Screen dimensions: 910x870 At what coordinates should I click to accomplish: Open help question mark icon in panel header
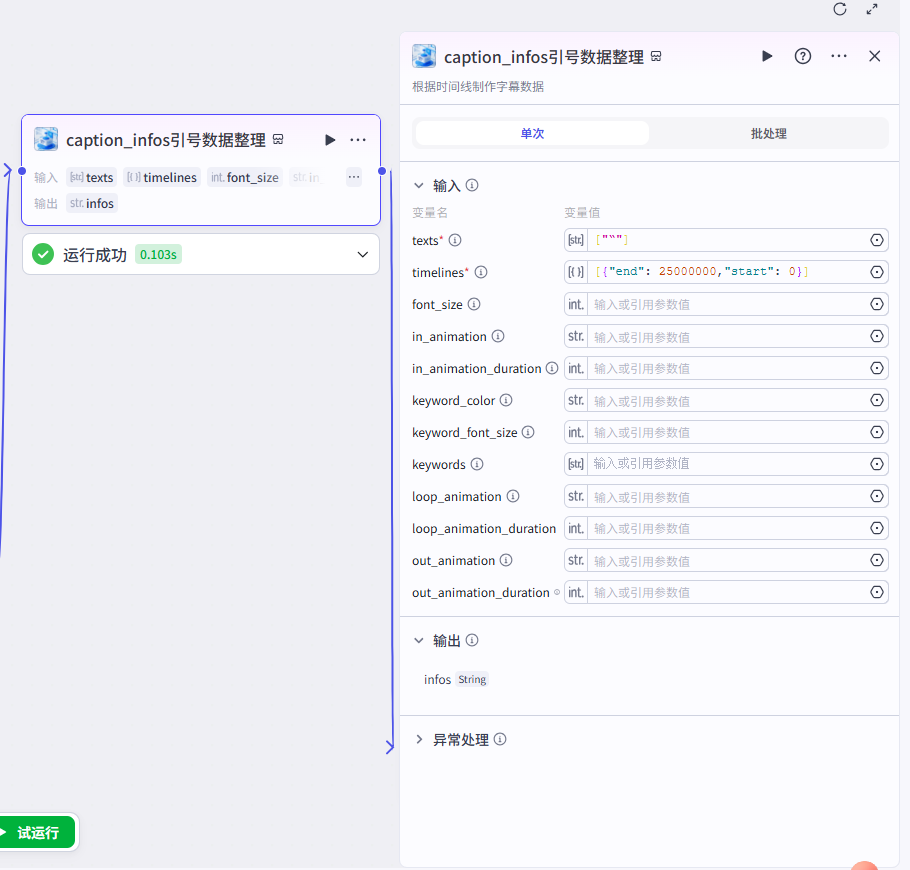[x=802, y=56]
